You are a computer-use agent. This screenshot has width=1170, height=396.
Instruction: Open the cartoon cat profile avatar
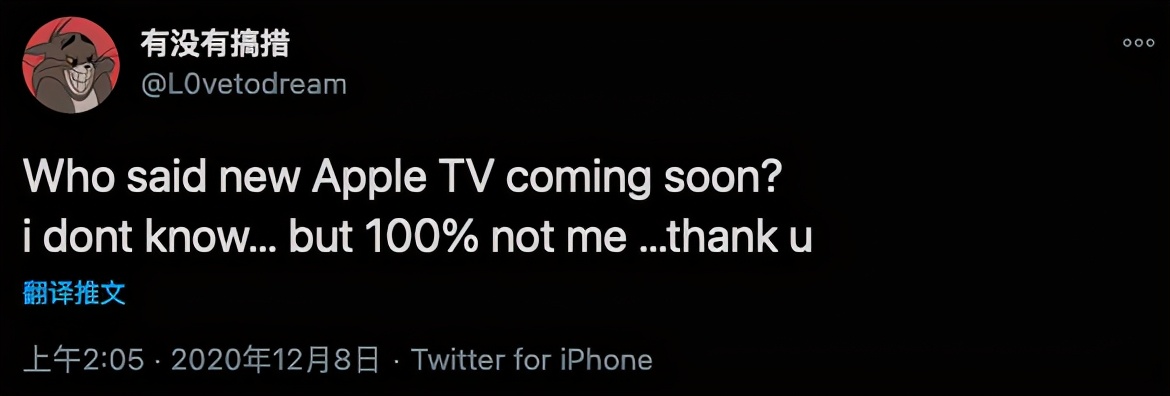coord(71,65)
